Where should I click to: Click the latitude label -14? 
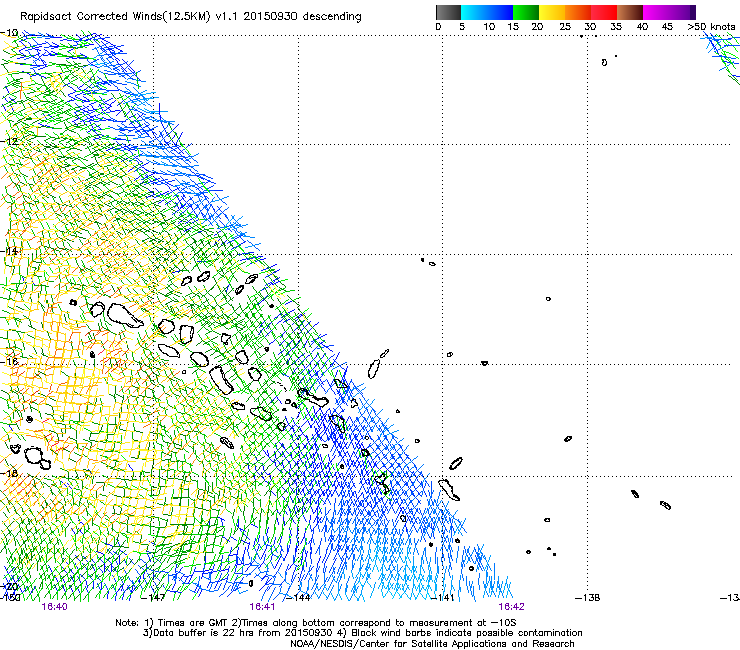tap(9, 251)
